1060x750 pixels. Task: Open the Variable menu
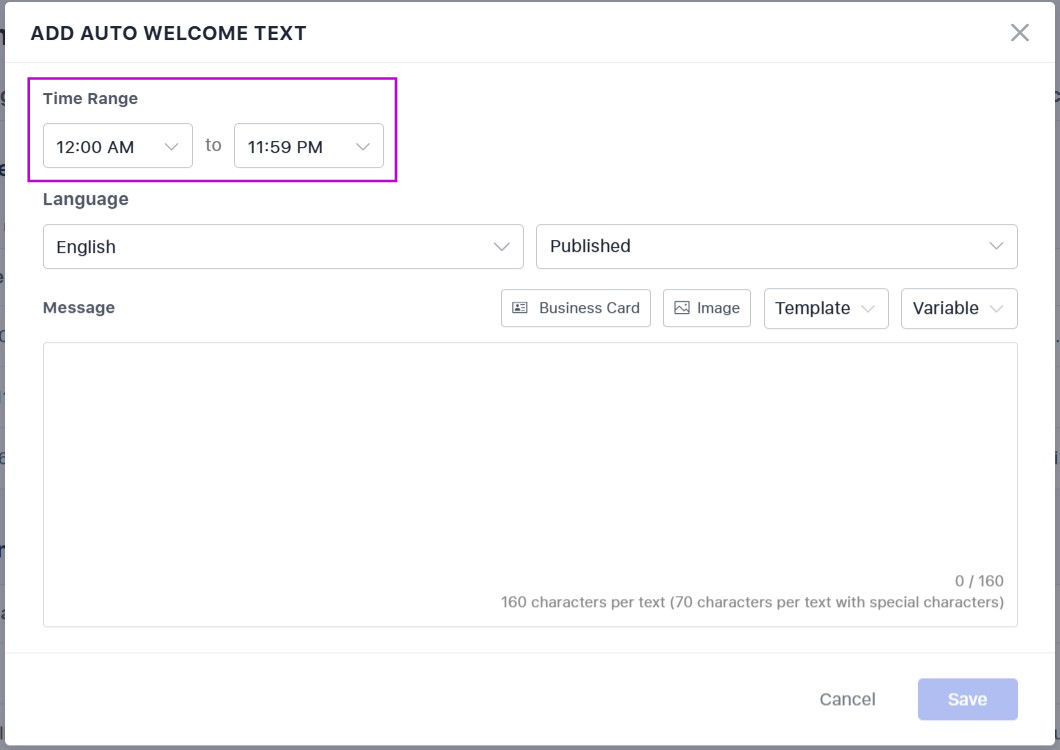tap(958, 308)
